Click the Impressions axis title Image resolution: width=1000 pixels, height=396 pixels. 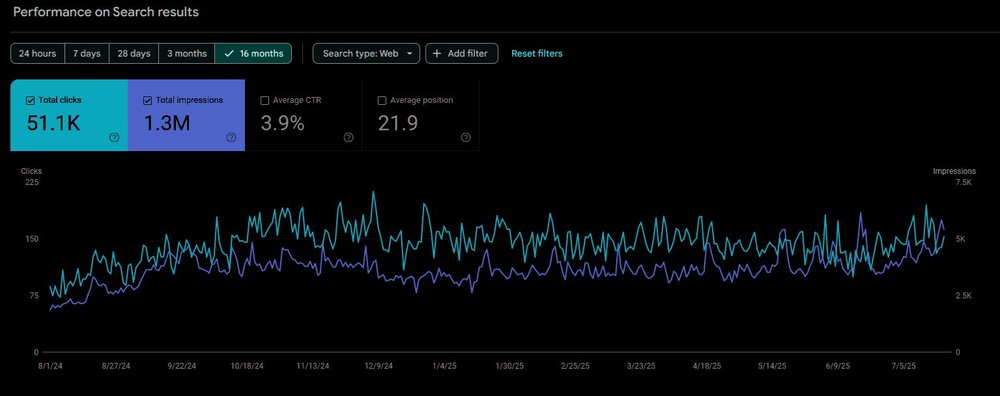coord(954,171)
